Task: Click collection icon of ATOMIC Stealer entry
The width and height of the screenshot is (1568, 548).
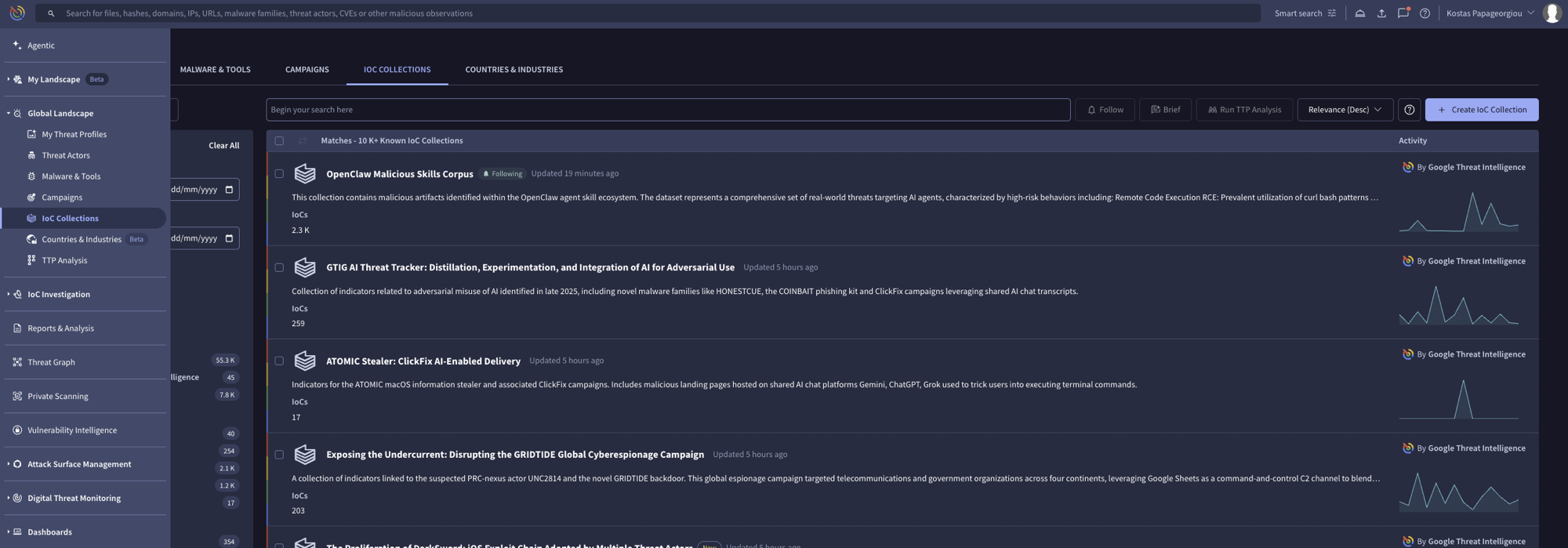Action: [305, 361]
